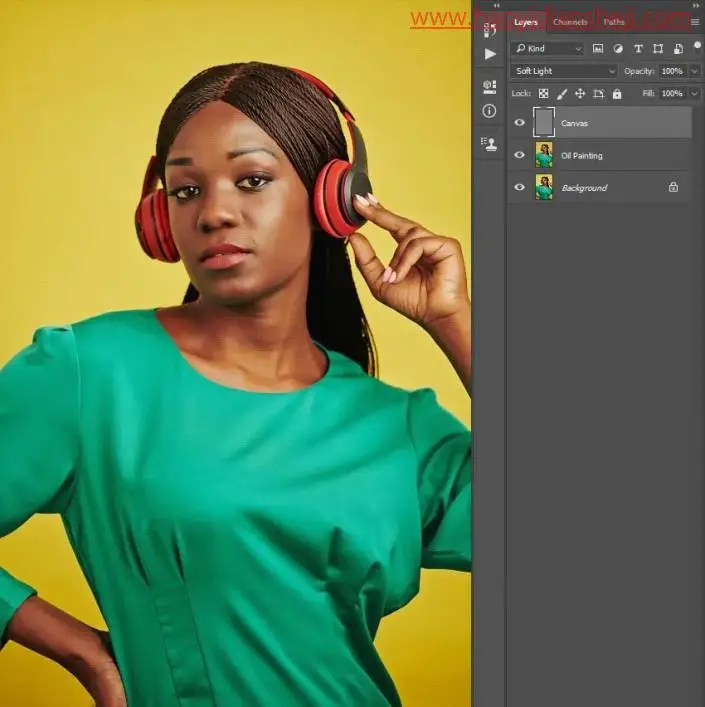Viewport: 705px width, 707px height.
Task: Click the Opacity 100% value field
Action: [x=673, y=71]
